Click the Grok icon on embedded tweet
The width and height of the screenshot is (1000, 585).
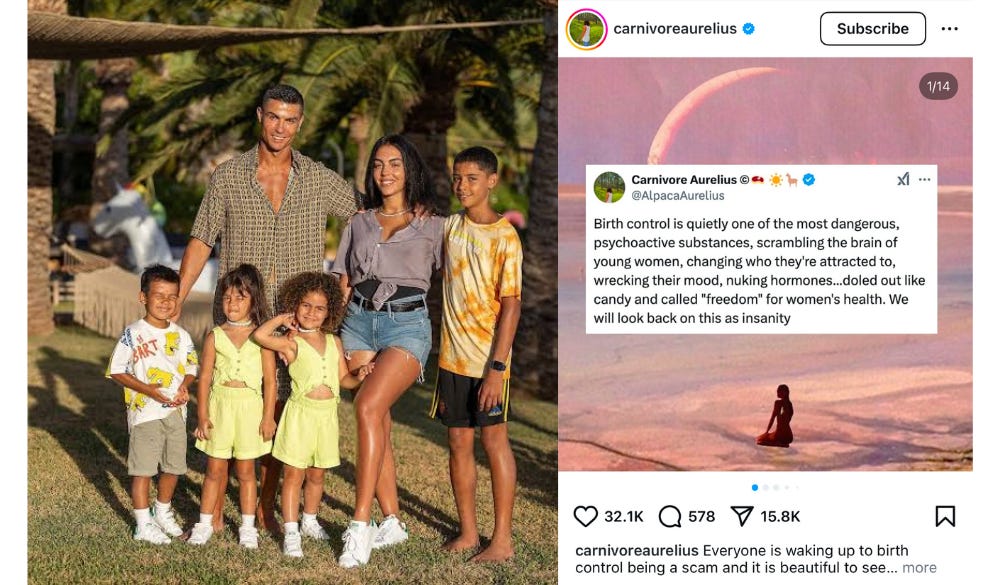(x=903, y=180)
